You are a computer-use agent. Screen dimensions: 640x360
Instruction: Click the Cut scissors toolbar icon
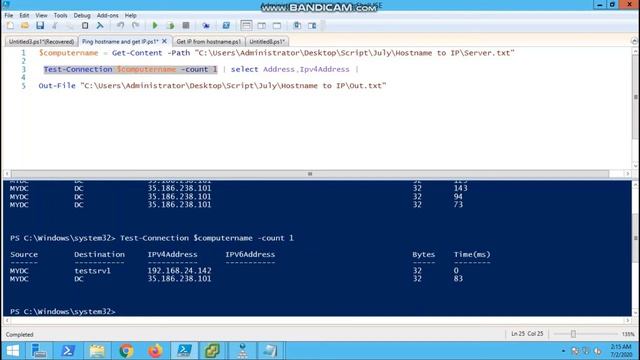pos(55,26)
